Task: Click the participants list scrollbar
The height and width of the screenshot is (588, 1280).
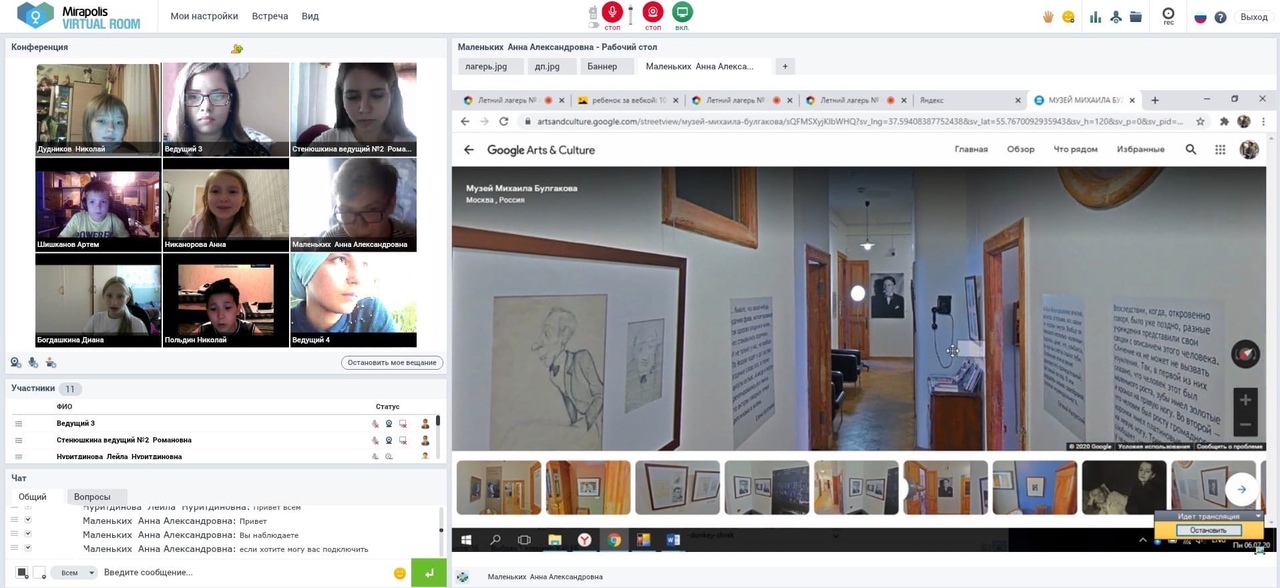Action: 439,436
